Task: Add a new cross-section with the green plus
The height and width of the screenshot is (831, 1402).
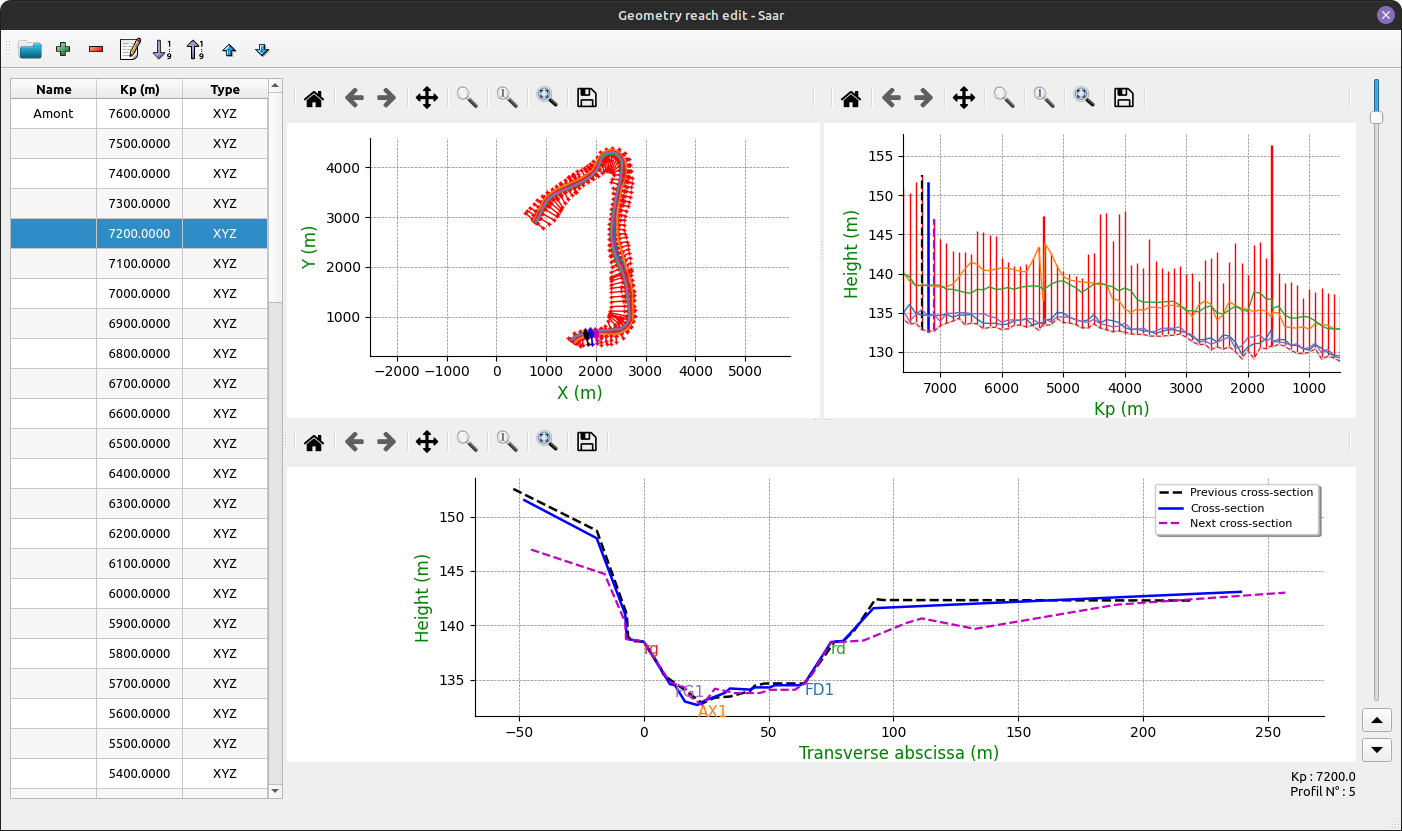Action: click(62, 49)
